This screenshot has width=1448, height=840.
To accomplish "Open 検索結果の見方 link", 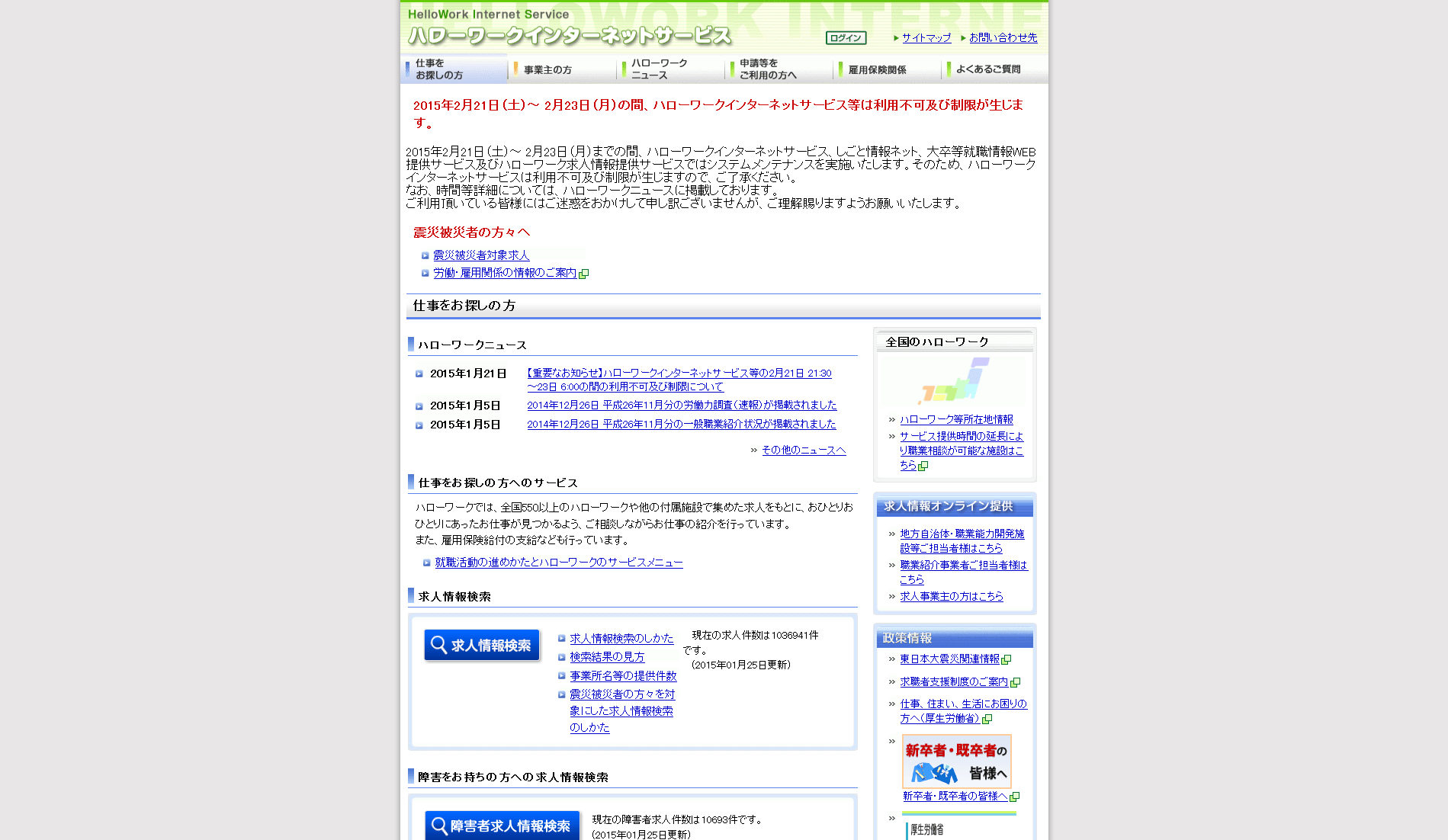I will coord(607,657).
